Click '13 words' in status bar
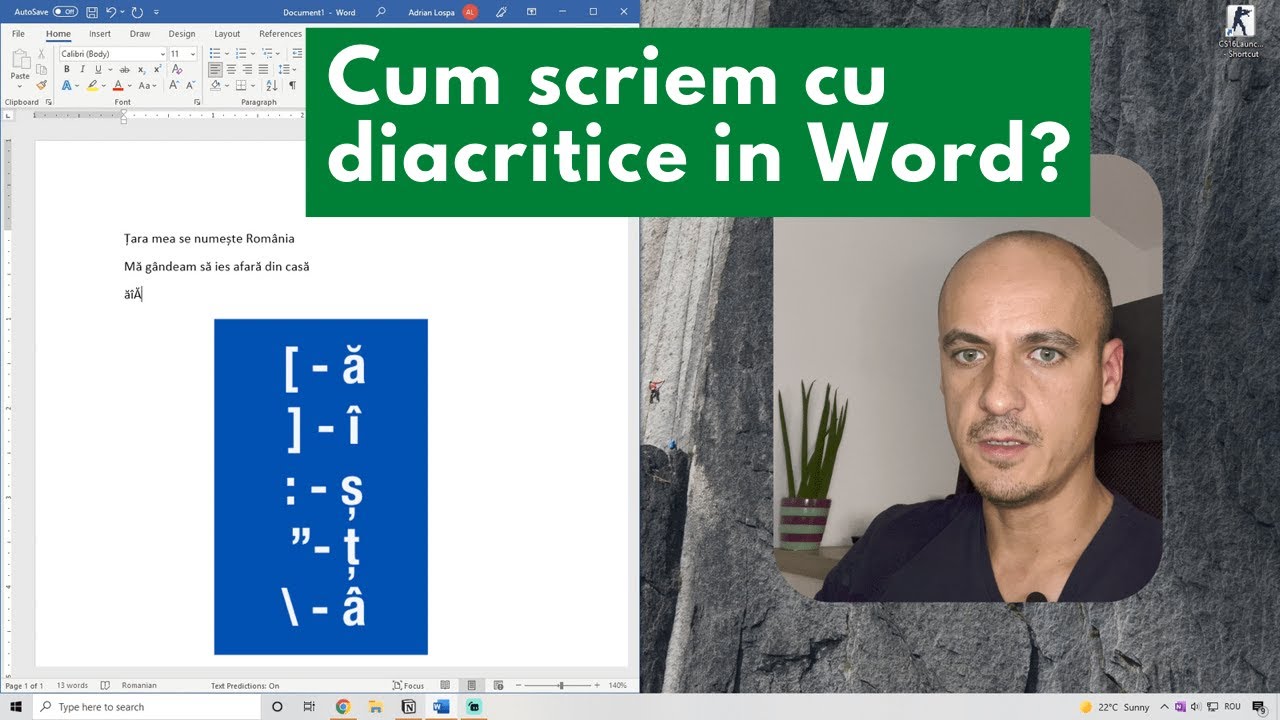This screenshot has width=1280, height=720. click(72, 686)
